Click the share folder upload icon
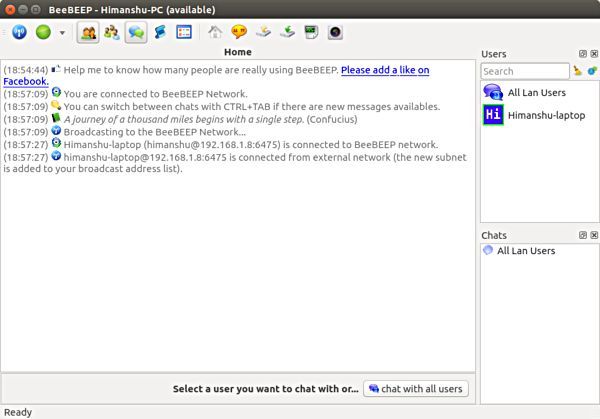Viewport: 600px width, 419px height. pos(263,32)
